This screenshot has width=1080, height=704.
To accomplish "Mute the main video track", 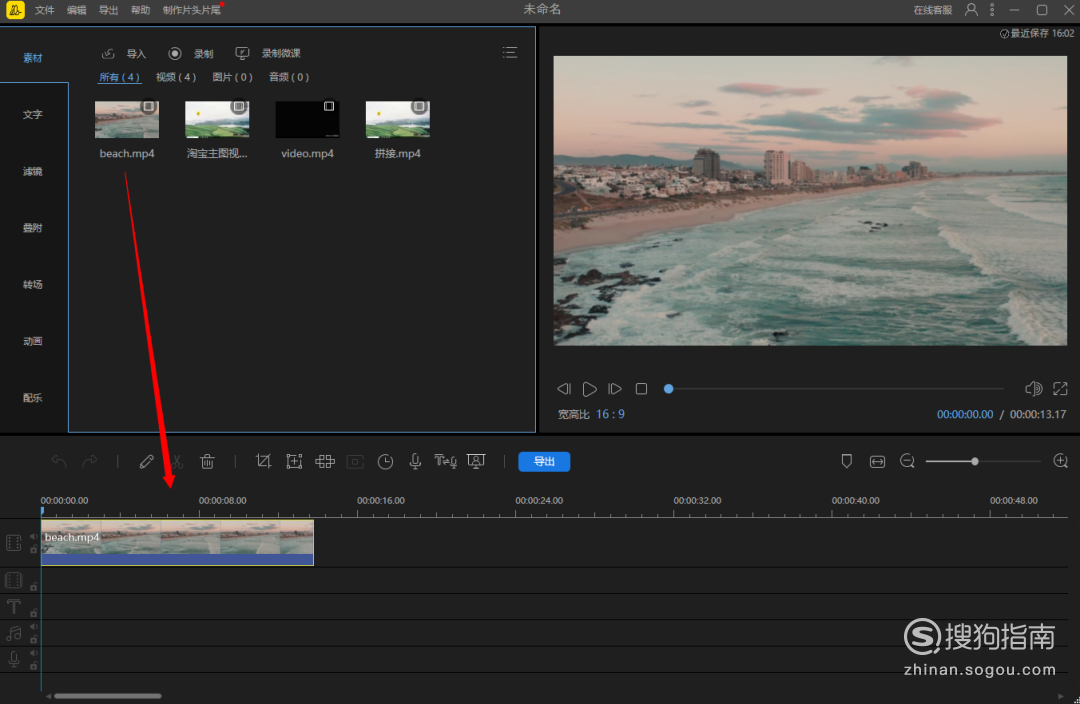I will pos(33,536).
